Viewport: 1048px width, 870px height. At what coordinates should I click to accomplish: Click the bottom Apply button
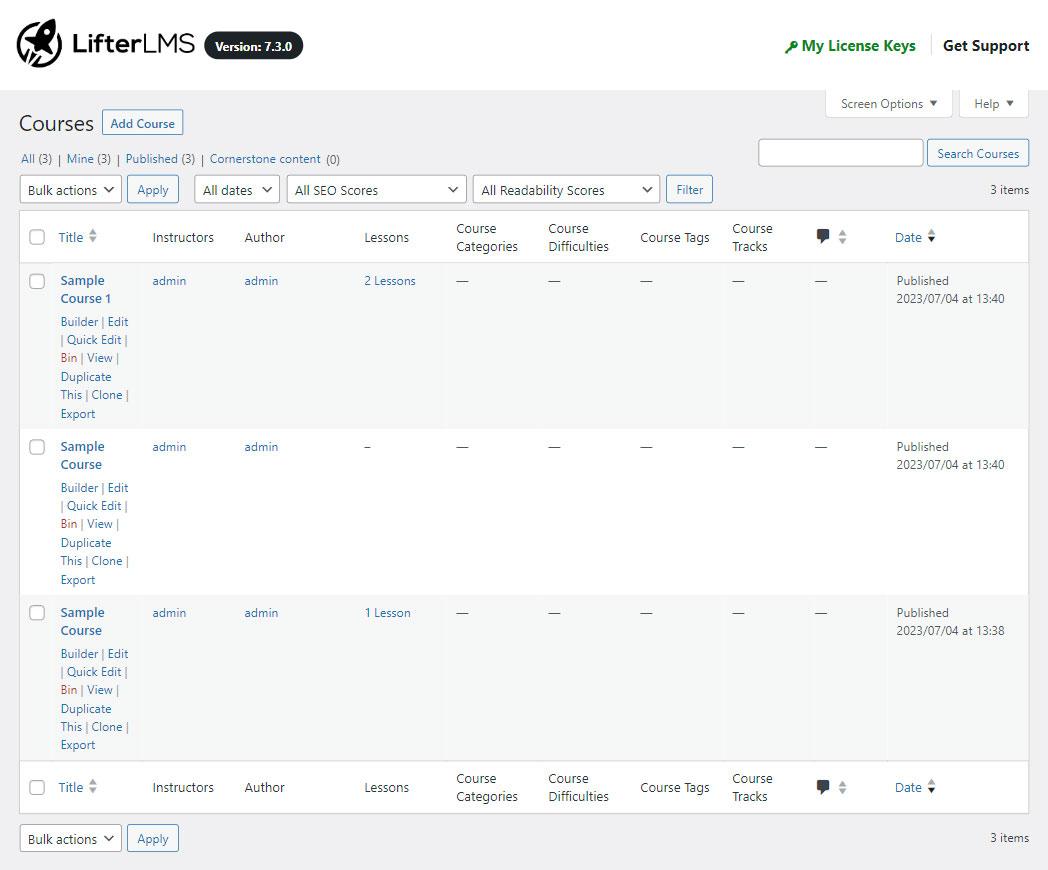pos(153,839)
